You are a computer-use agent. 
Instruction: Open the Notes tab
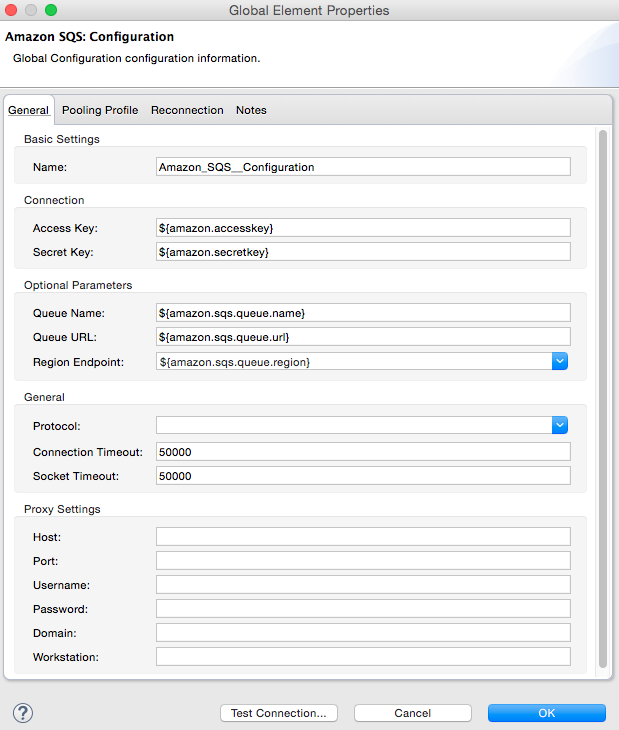click(x=251, y=110)
